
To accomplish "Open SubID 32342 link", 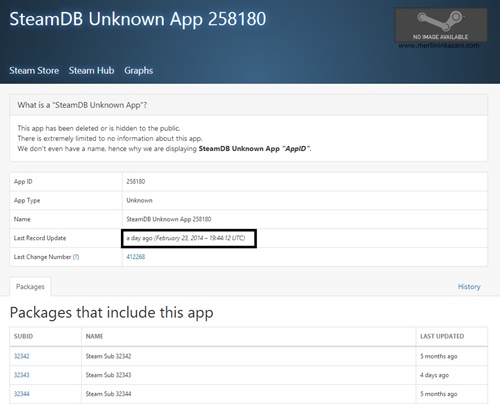I will click(22, 356).
